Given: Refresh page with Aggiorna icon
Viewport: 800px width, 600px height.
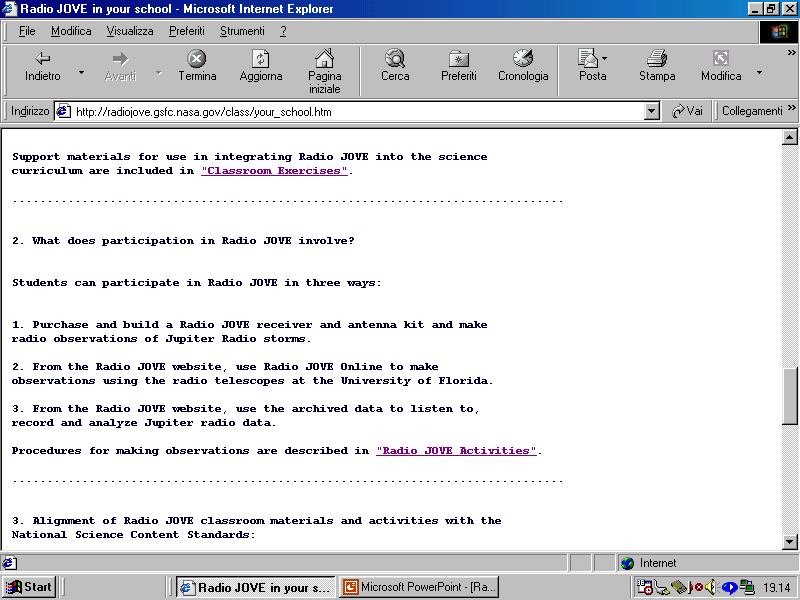Looking at the screenshot, I should [260, 59].
